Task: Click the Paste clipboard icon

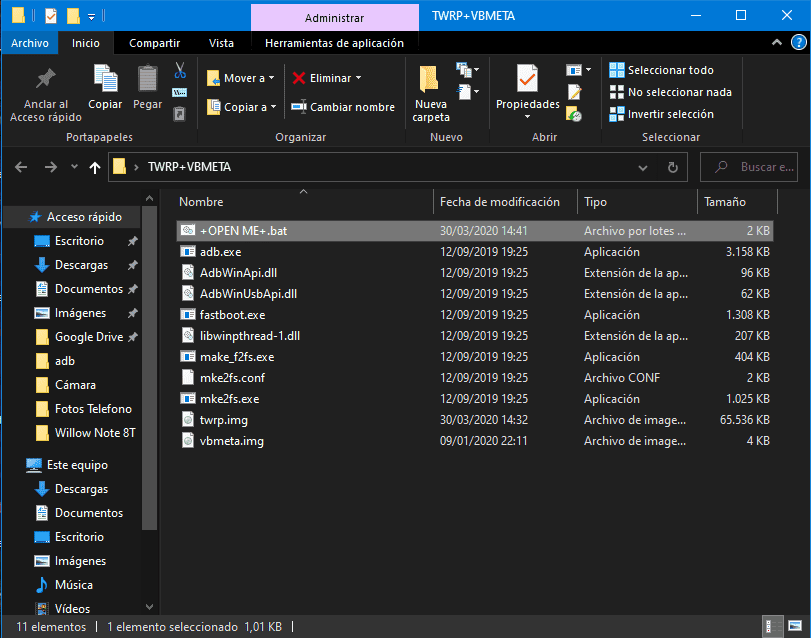Action: click(147, 87)
